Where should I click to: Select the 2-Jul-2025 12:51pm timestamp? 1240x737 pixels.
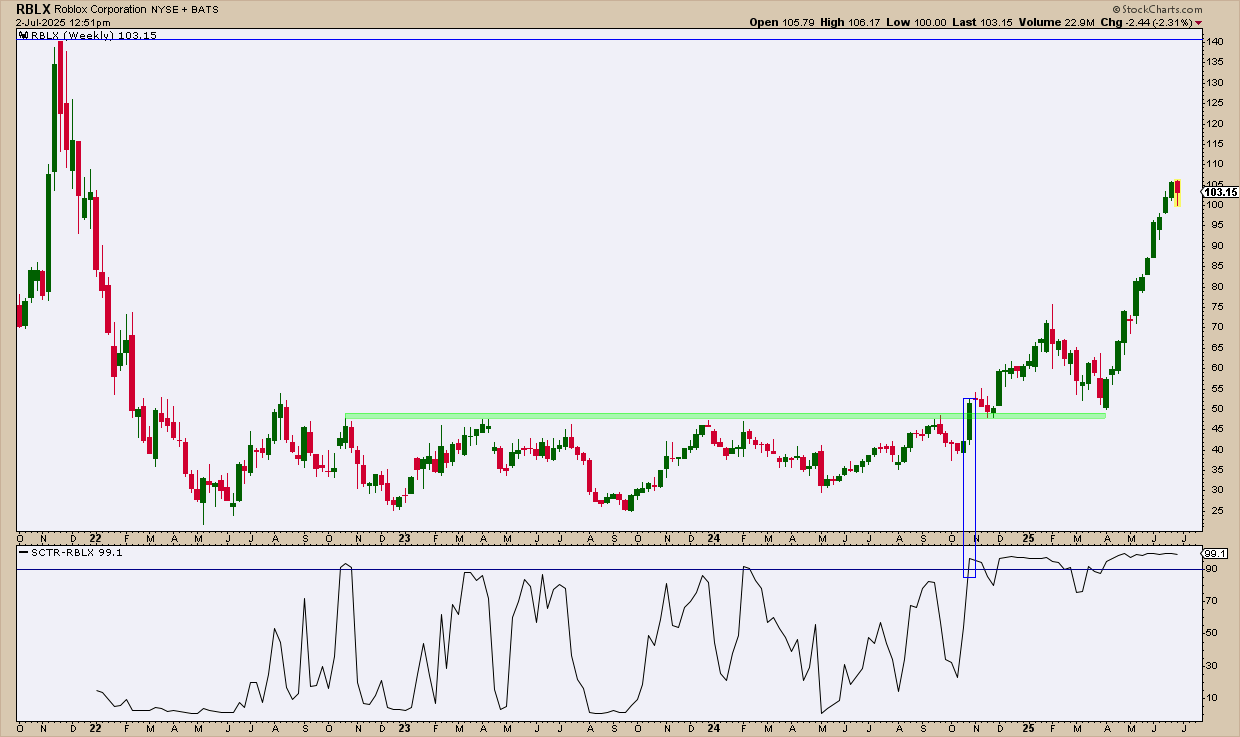tap(65, 22)
